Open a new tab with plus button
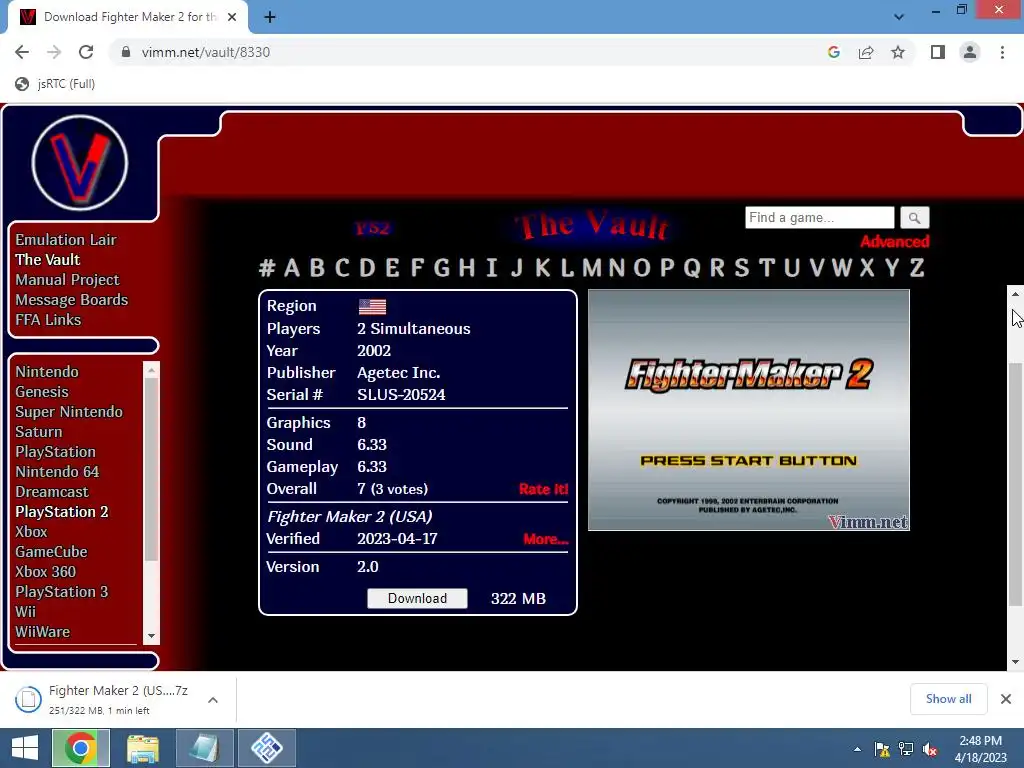Screen dimensions: 1024x768 click(x=270, y=17)
